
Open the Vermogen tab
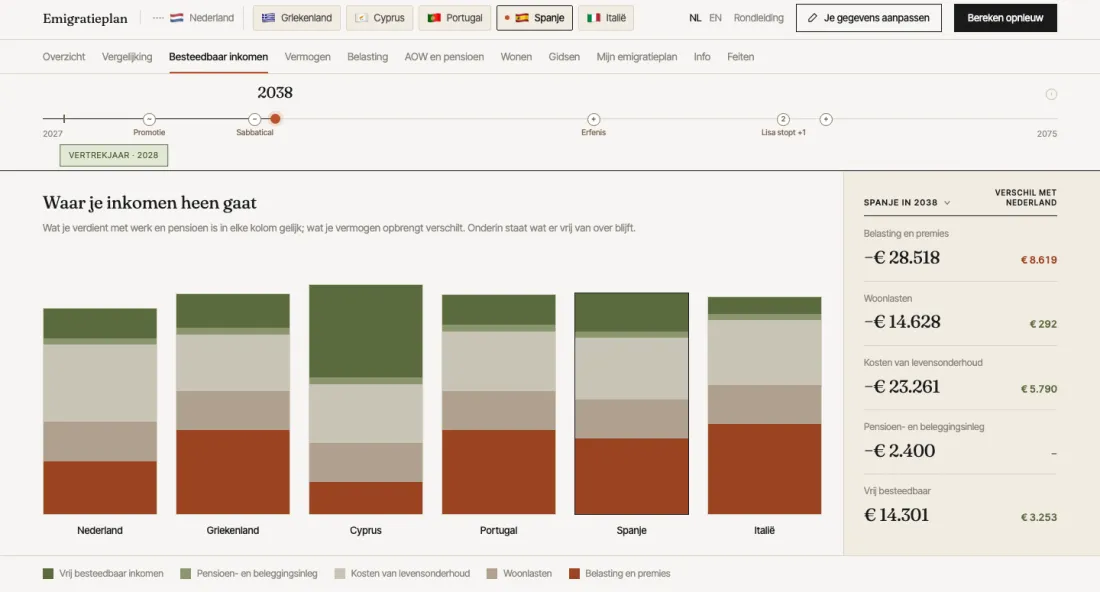(x=307, y=57)
